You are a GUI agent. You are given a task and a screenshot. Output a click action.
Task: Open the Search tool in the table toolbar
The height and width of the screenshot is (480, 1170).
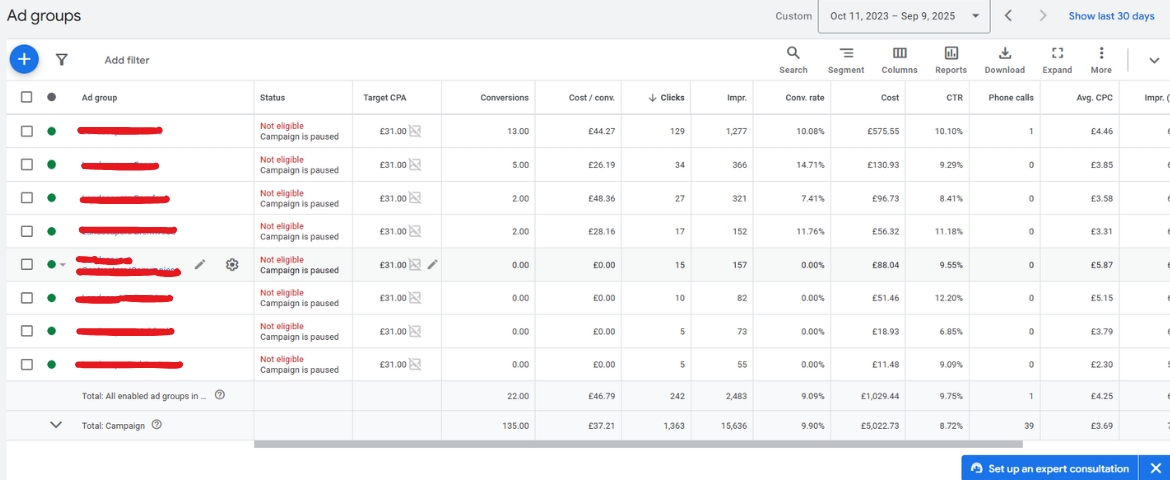(x=793, y=60)
